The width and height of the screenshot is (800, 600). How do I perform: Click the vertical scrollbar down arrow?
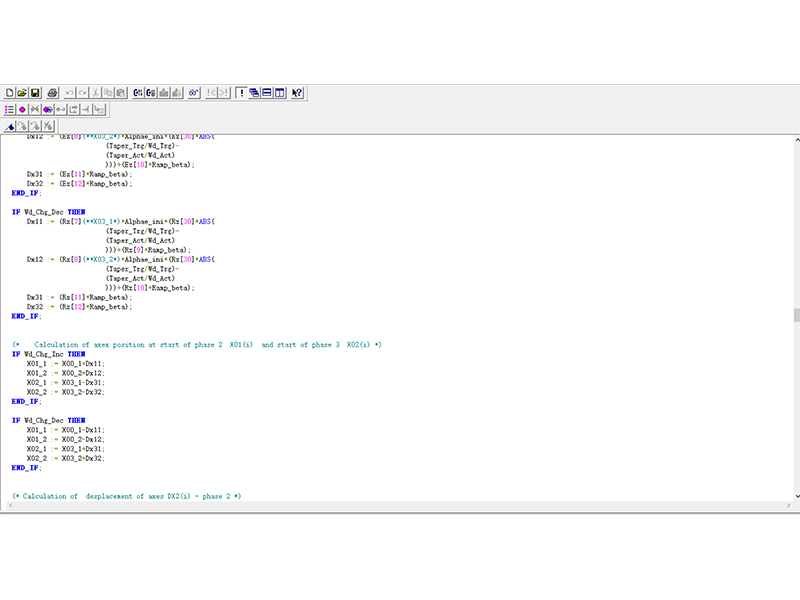point(796,496)
